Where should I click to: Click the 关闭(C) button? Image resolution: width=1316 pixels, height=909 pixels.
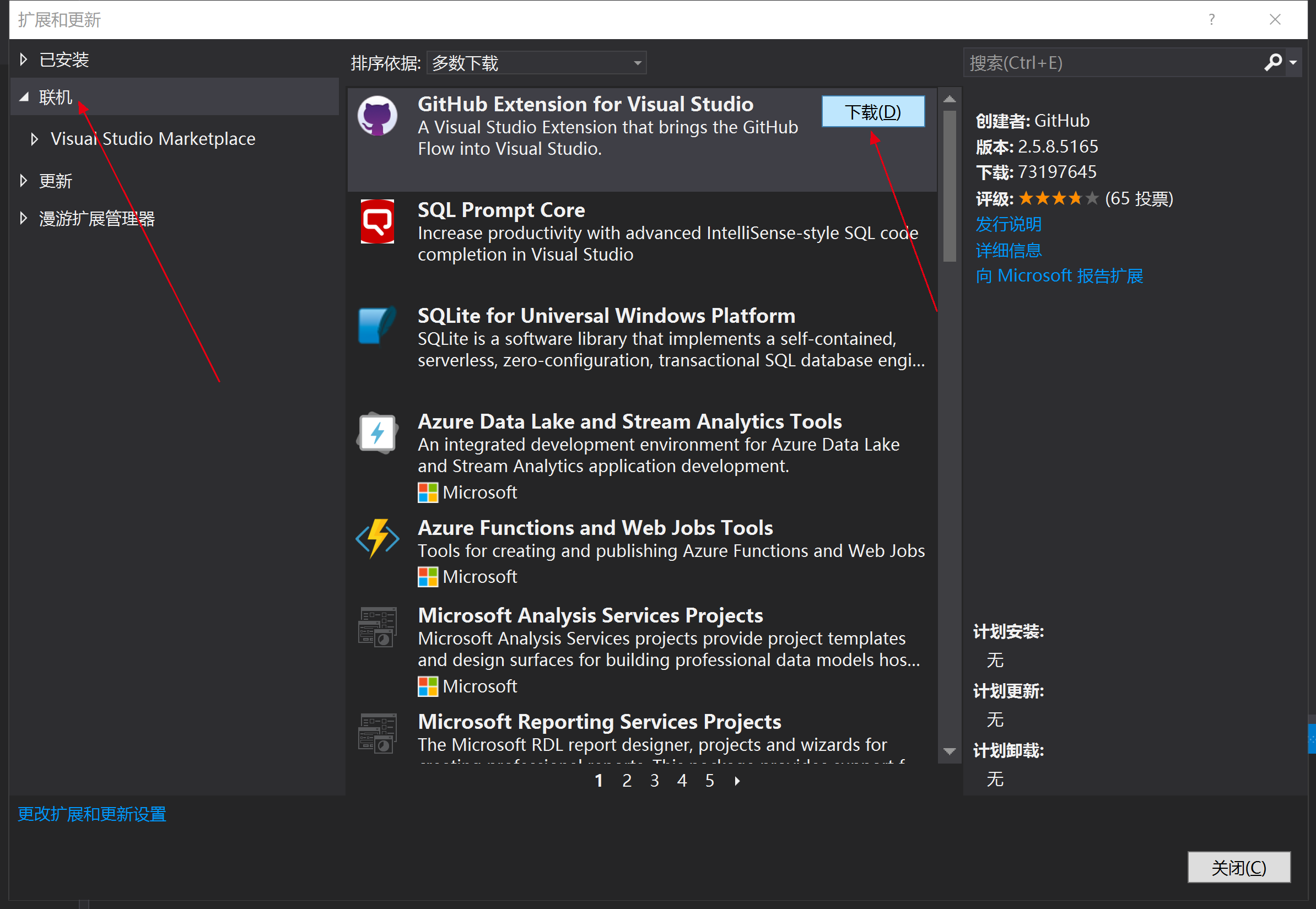(1238, 868)
